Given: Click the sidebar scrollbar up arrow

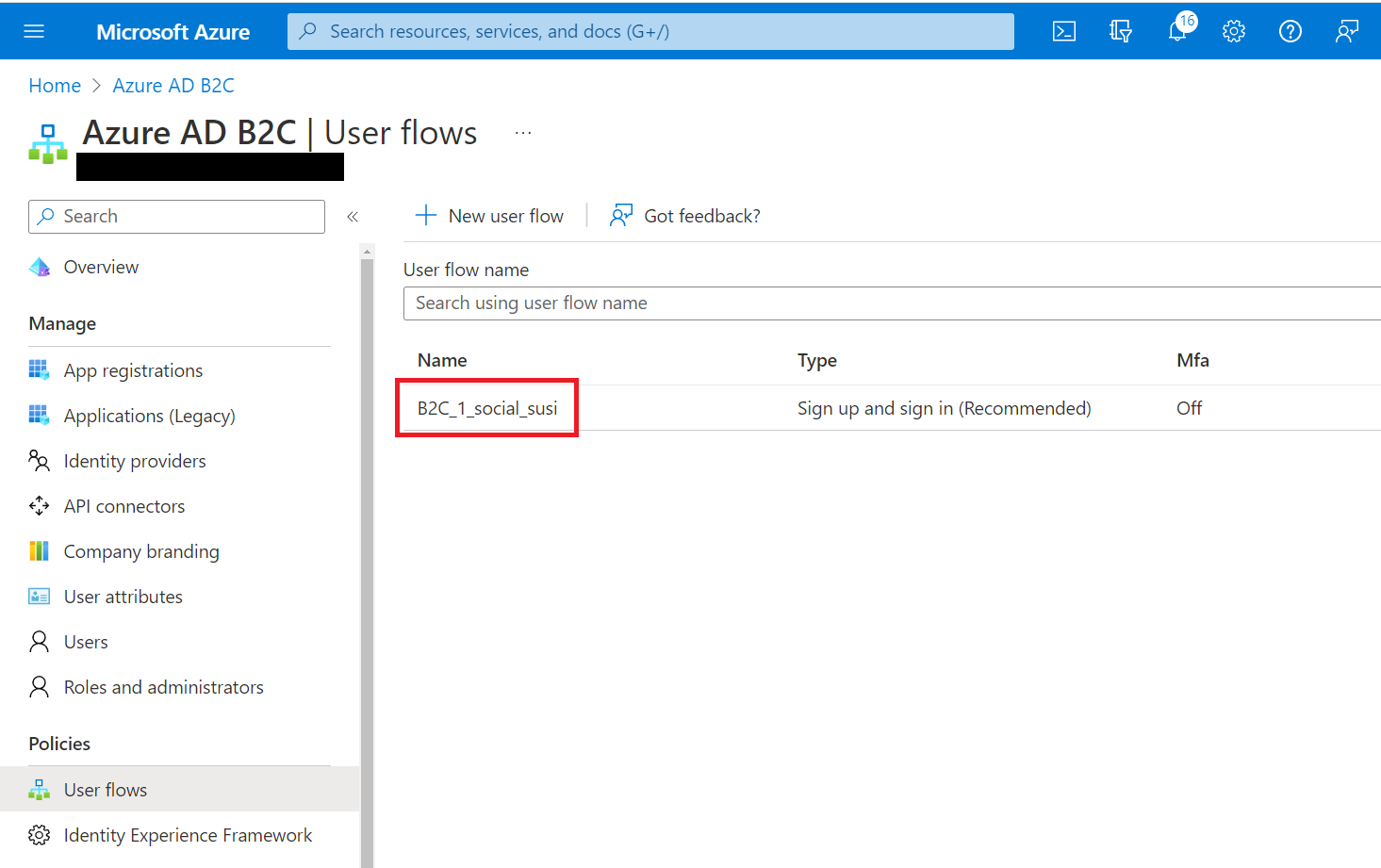Looking at the screenshot, I should pyautogui.click(x=368, y=252).
